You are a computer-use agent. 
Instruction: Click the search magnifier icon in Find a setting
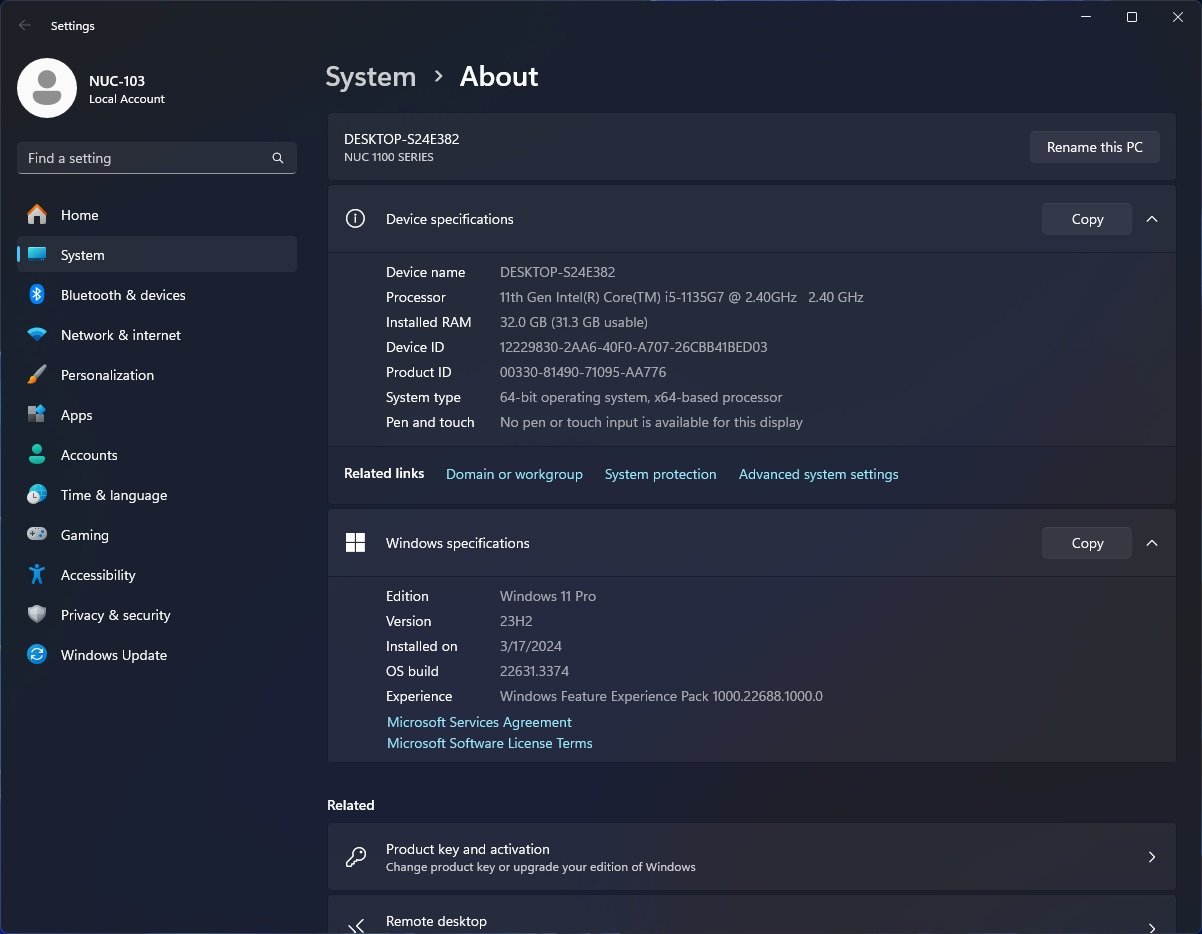(x=278, y=158)
